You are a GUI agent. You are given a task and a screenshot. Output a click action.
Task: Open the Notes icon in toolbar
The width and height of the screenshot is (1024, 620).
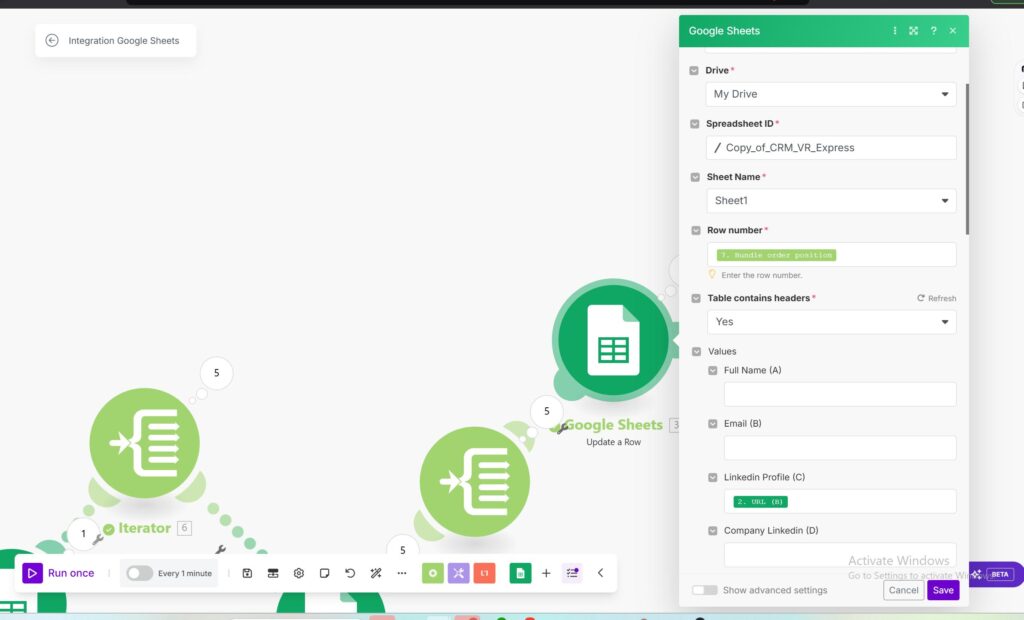[x=325, y=573]
